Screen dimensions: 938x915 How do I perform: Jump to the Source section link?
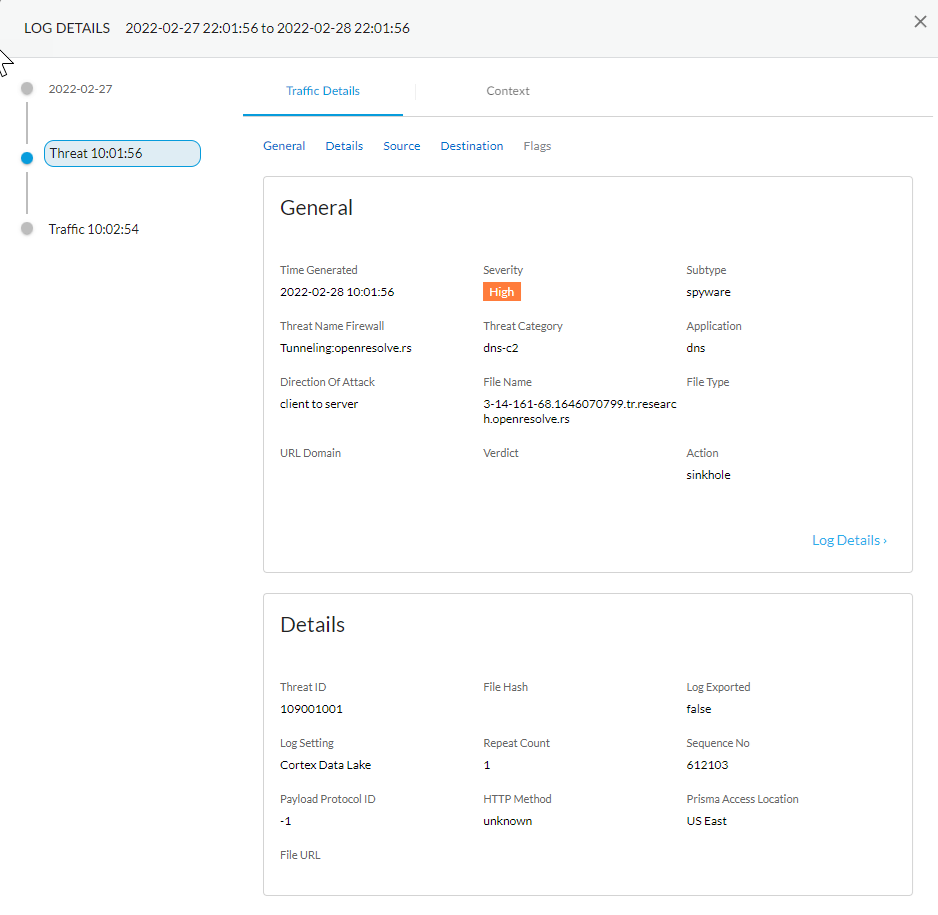click(401, 146)
